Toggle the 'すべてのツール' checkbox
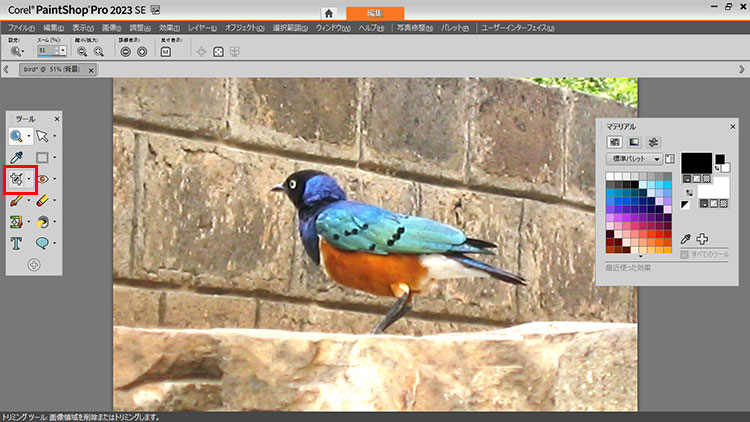The image size is (750, 422). [684, 255]
